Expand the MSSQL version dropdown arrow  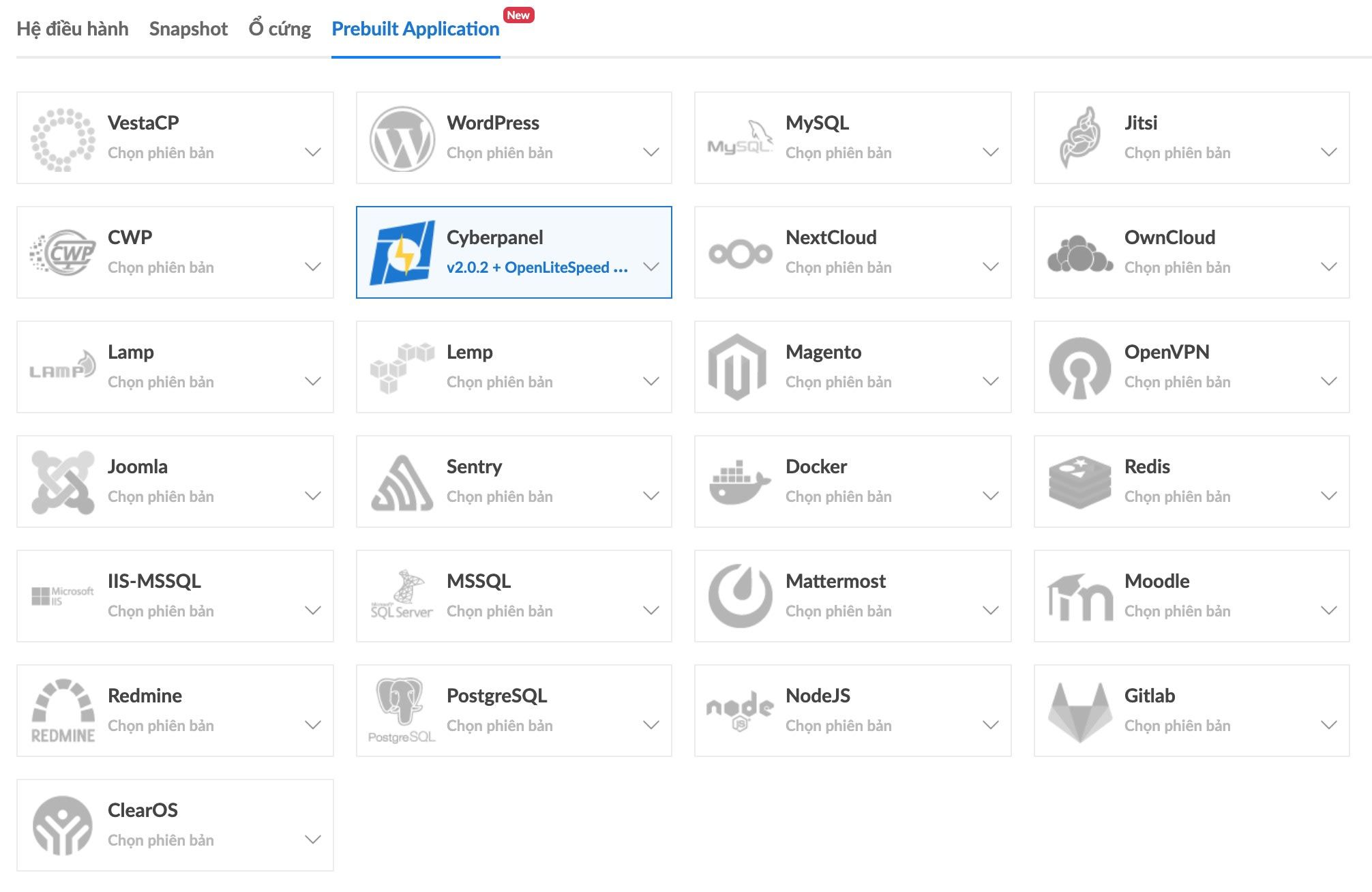click(x=651, y=610)
